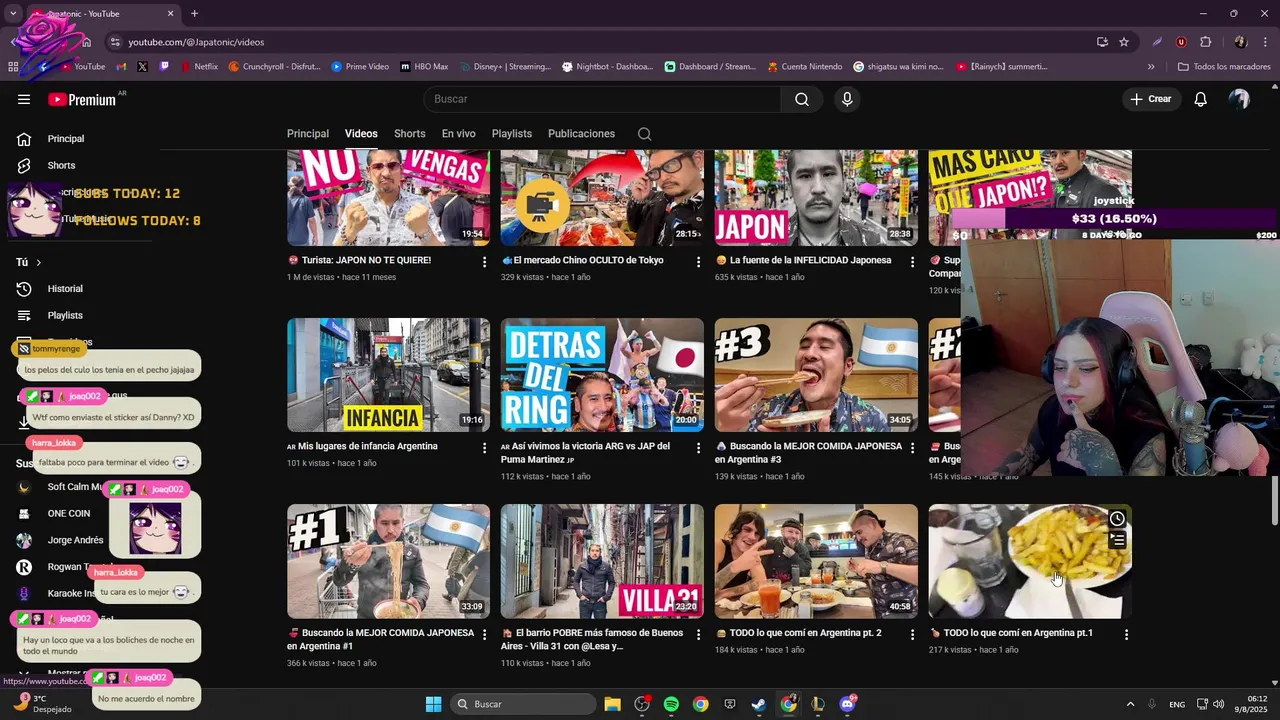
Task: Open options for Argentina pt. 2 video
Action: pyautogui.click(x=912, y=634)
